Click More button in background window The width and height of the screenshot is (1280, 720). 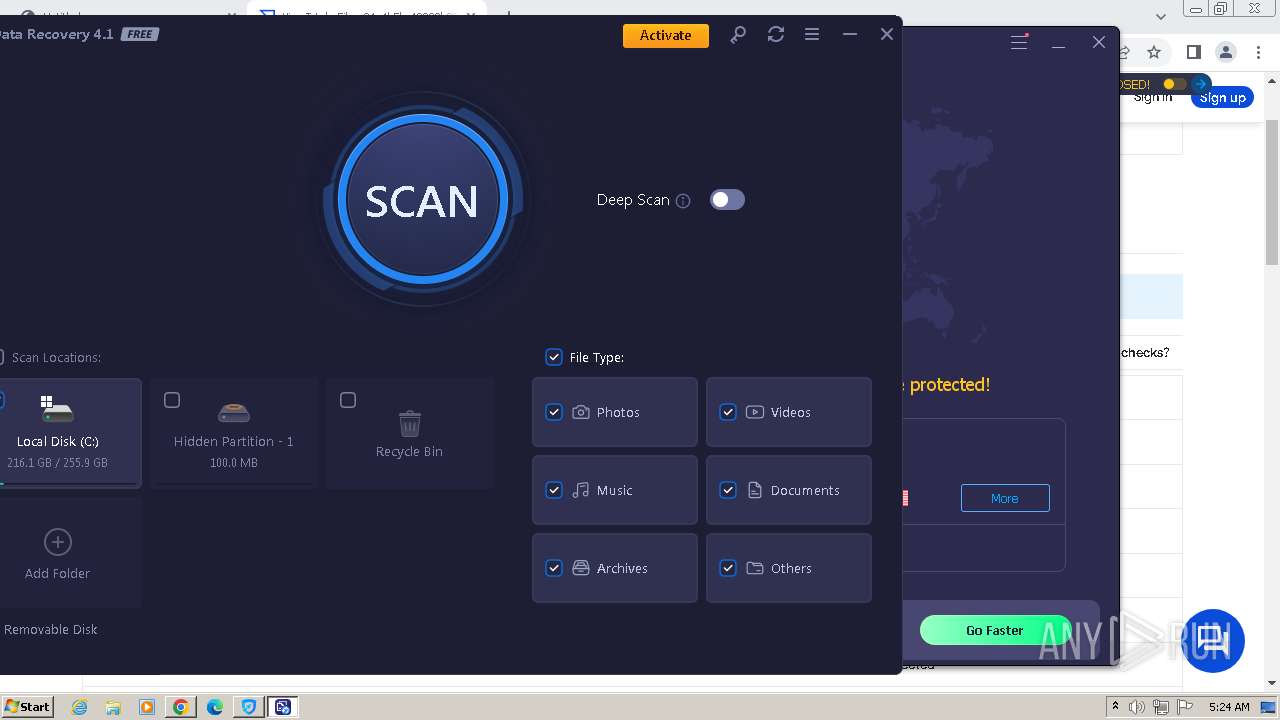(x=1005, y=498)
